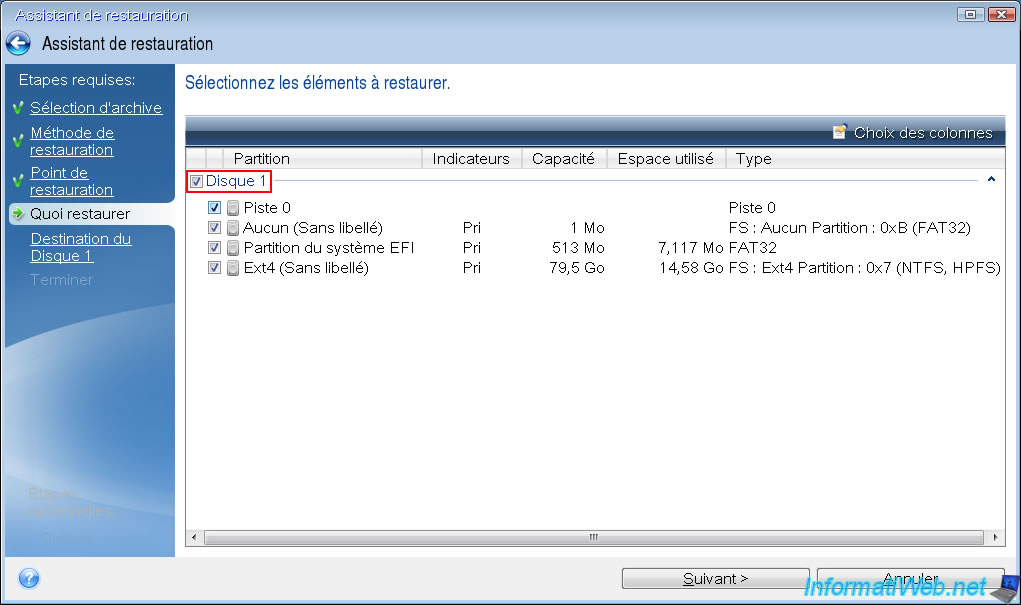Viewport: 1021px width, 605px height.
Task: Click the Aucun (Sans libellé) drive icon
Action: coord(232,228)
